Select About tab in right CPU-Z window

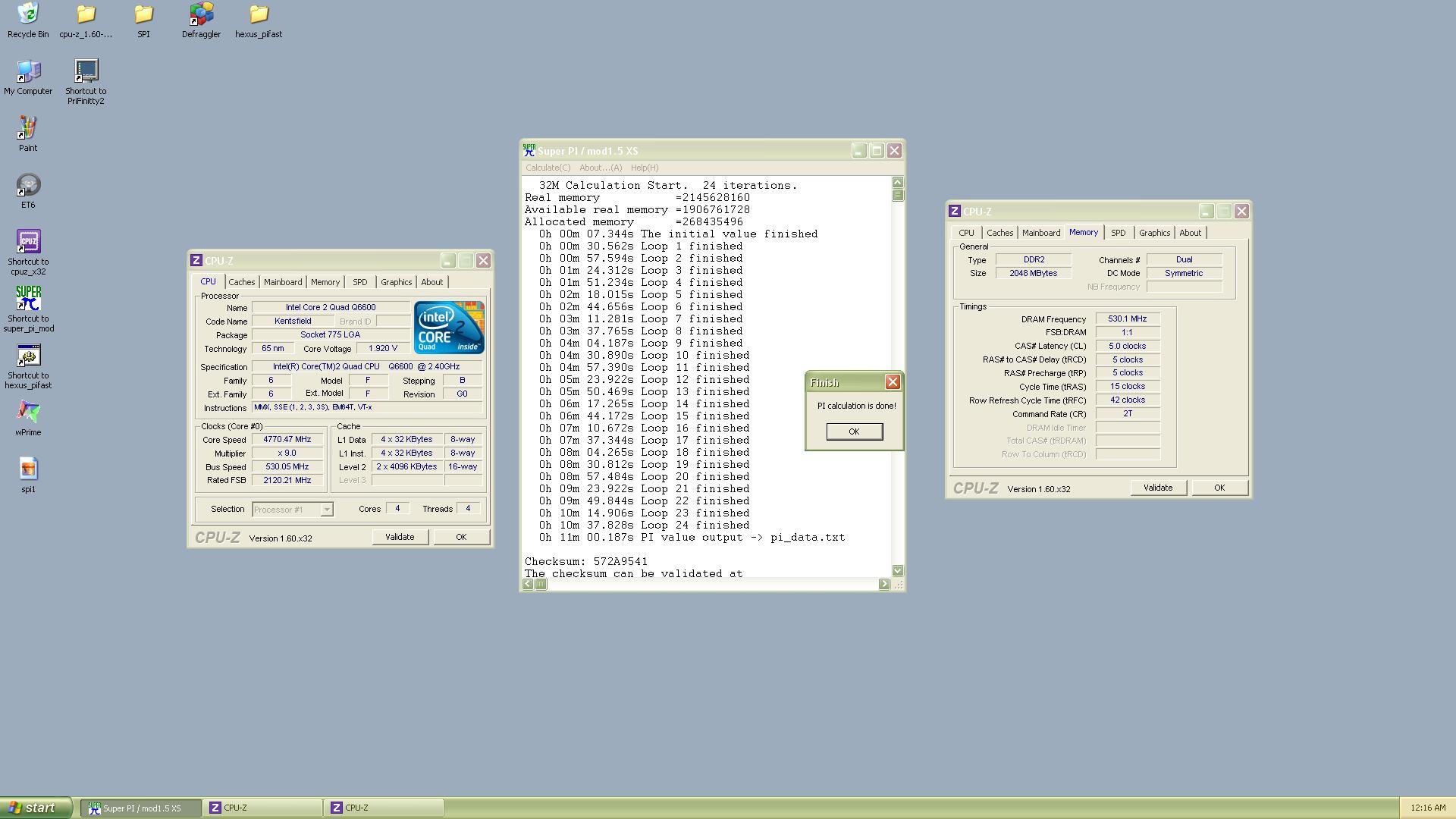click(x=1191, y=233)
